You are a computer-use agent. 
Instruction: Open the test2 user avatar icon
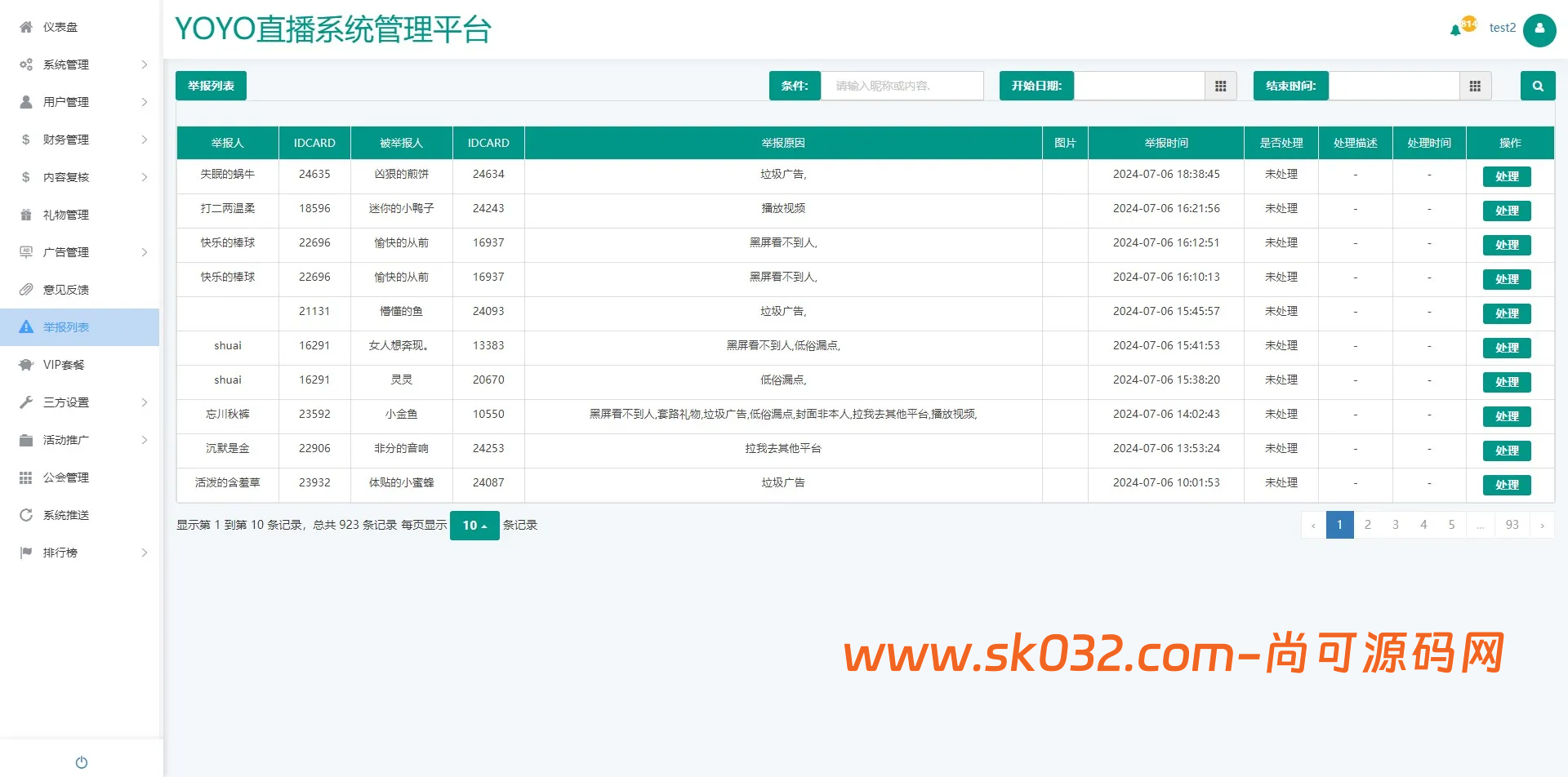pos(1539,29)
